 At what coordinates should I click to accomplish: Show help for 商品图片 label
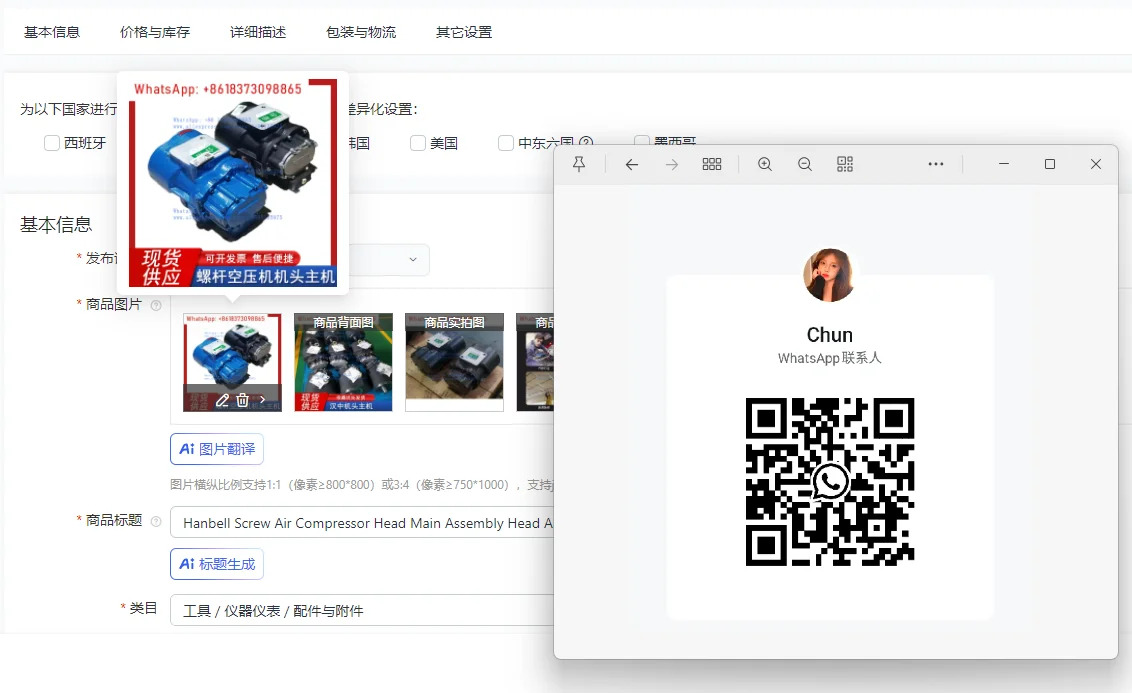tap(156, 305)
